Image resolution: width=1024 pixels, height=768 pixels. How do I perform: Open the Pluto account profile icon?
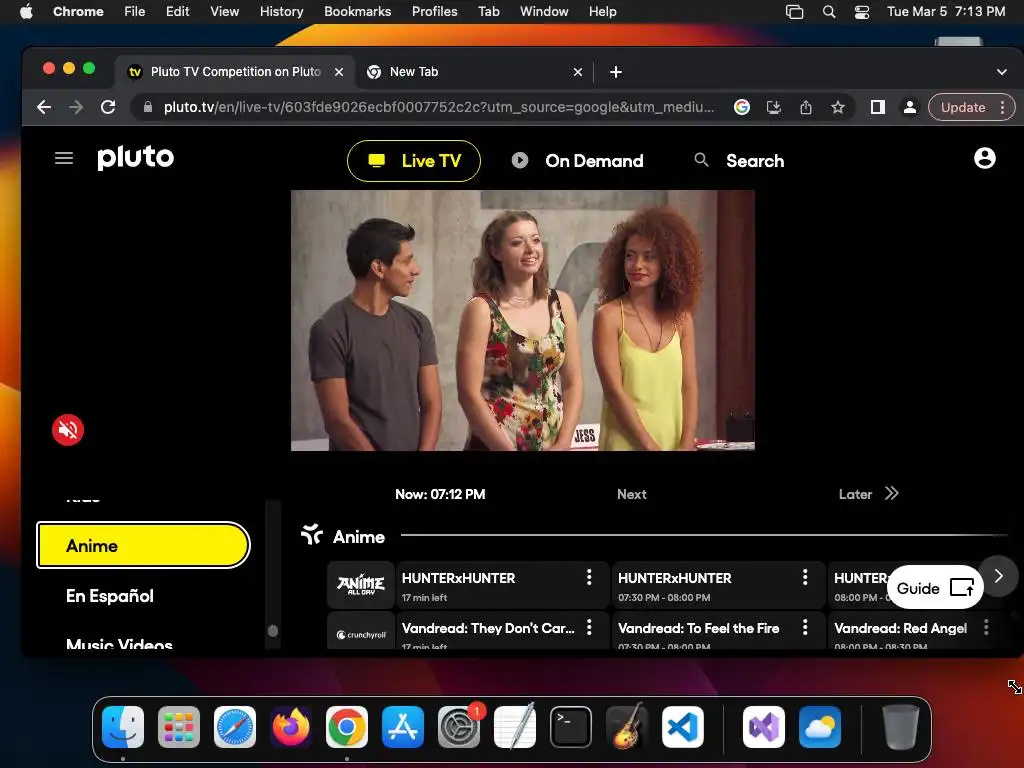[x=984, y=158]
